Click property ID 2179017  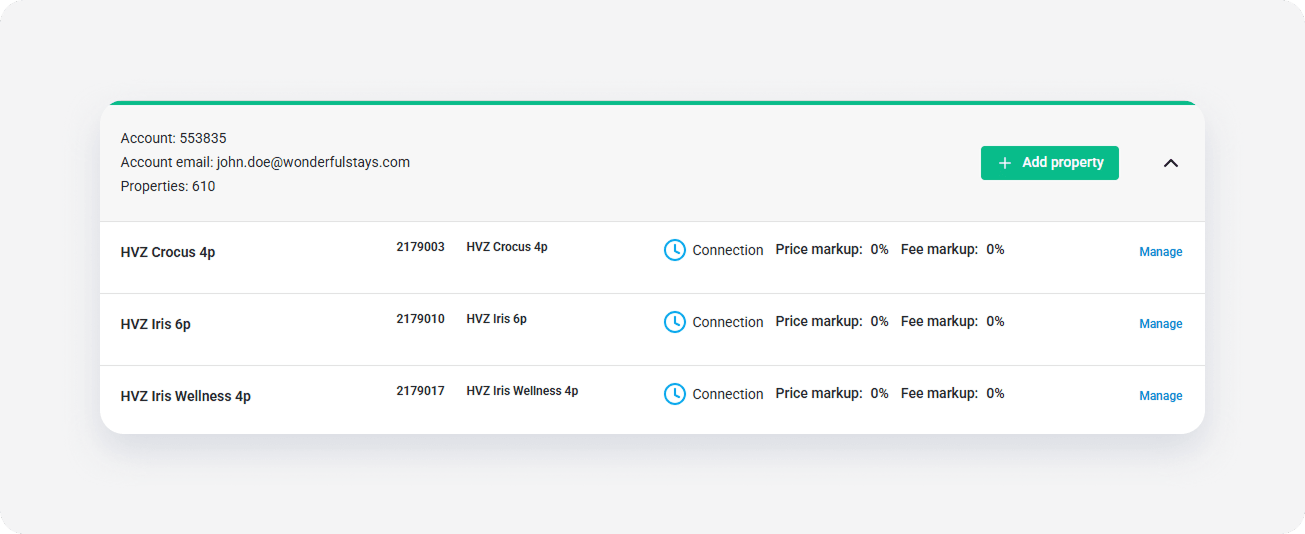pyautogui.click(x=420, y=391)
